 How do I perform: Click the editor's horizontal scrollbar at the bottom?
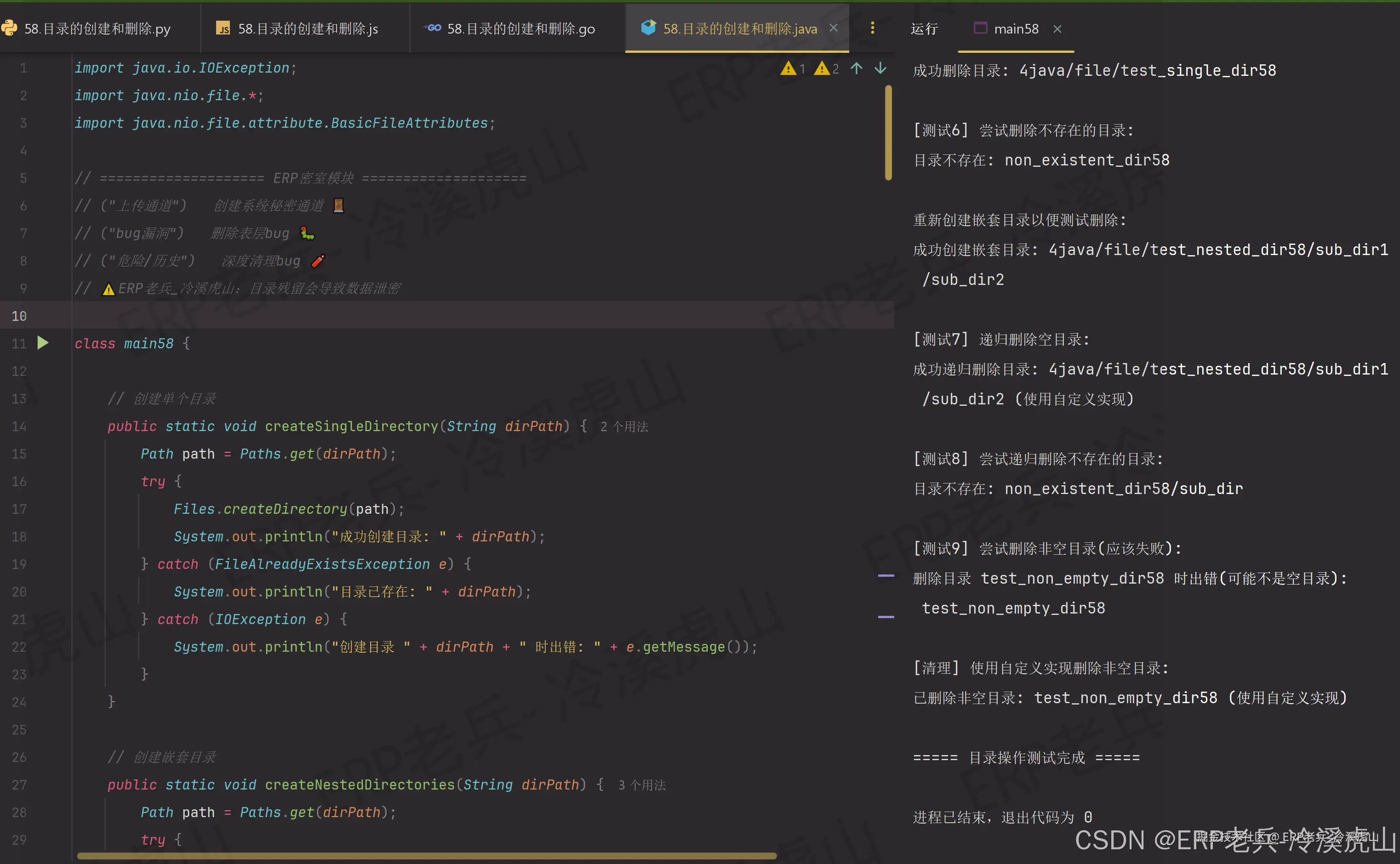(426, 855)
